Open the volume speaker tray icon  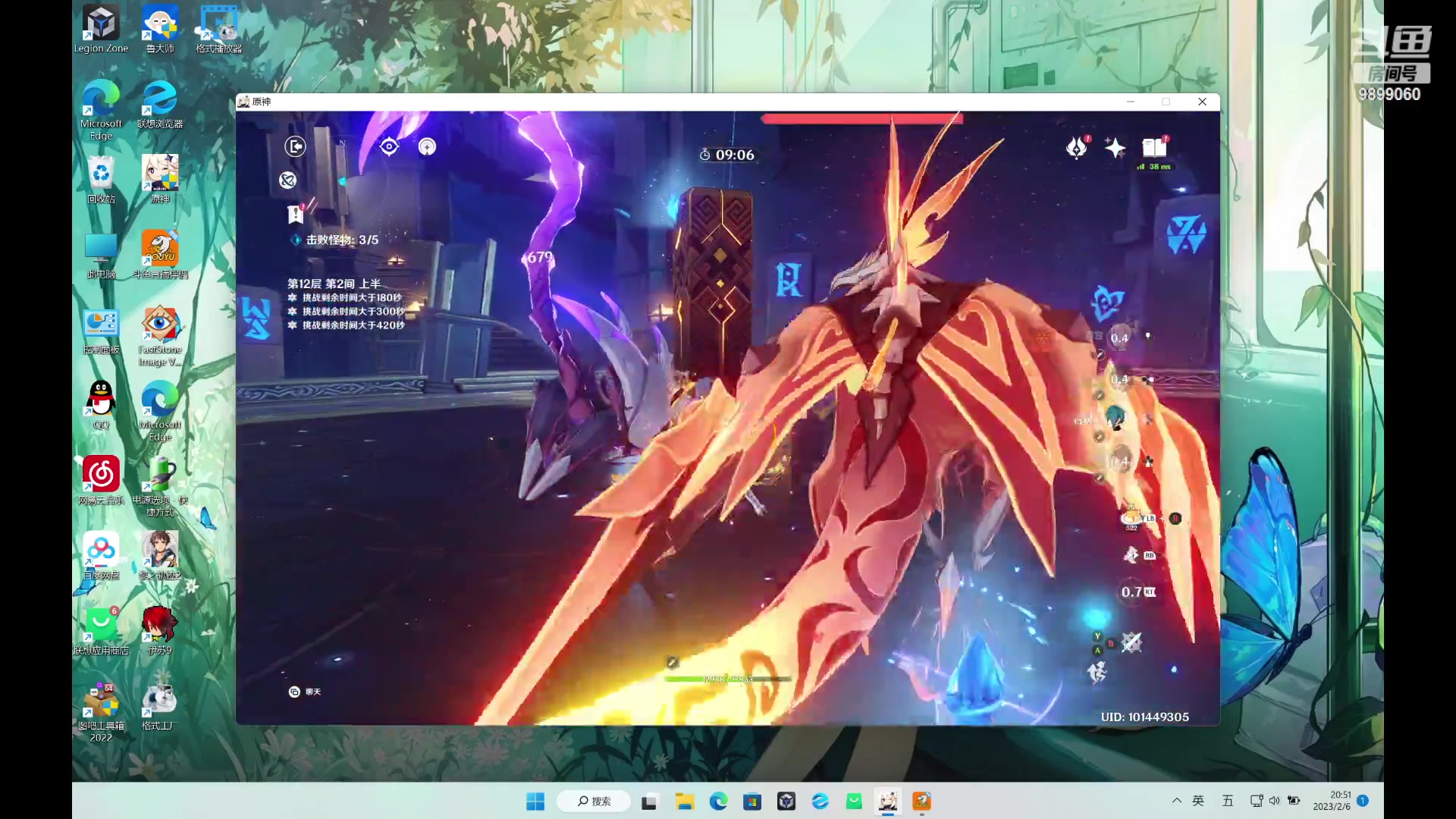click(x=1274, y=801)
